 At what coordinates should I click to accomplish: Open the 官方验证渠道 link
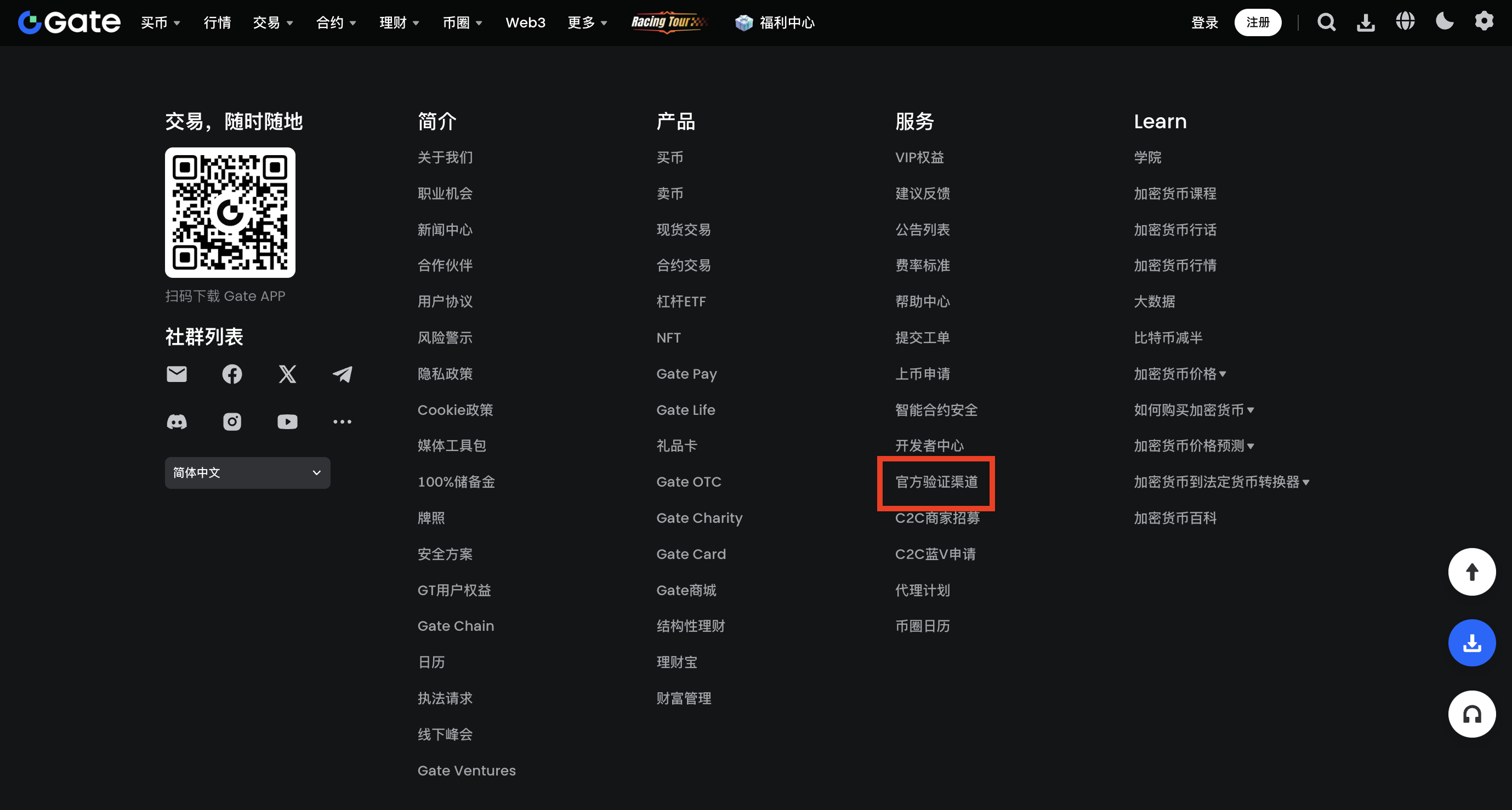pos(936,482)
